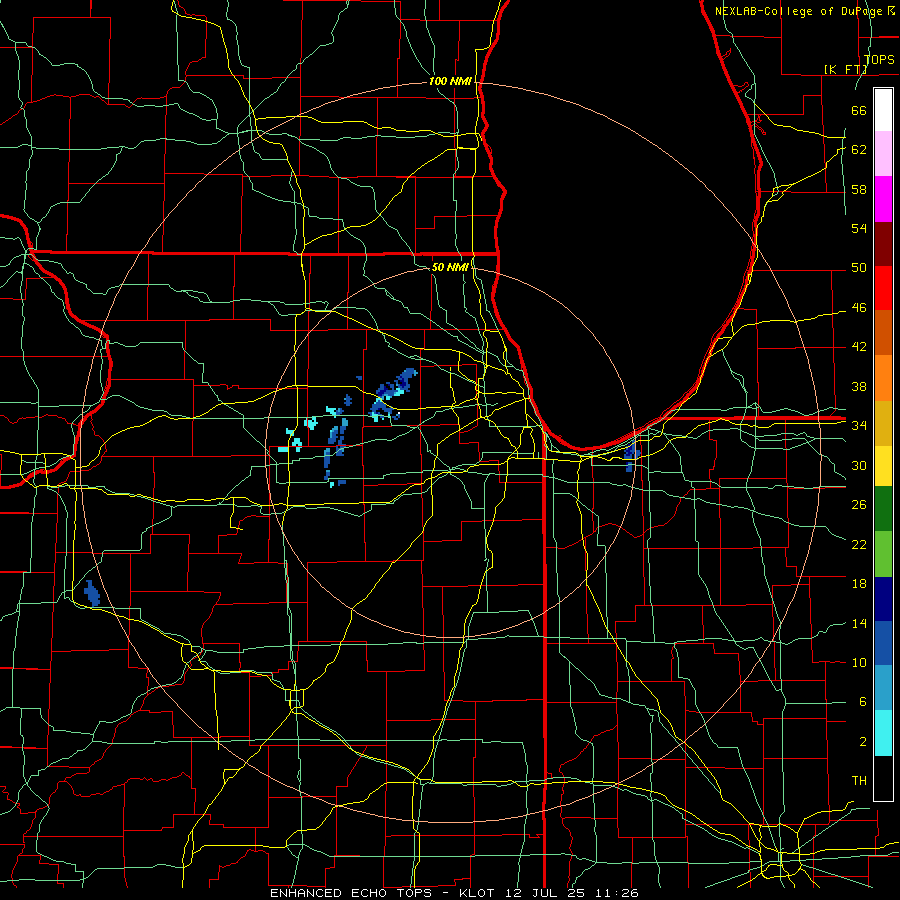900x900 pixels.
Task: Click the "TH" threshold legend label
Action: tap(859, 781)
